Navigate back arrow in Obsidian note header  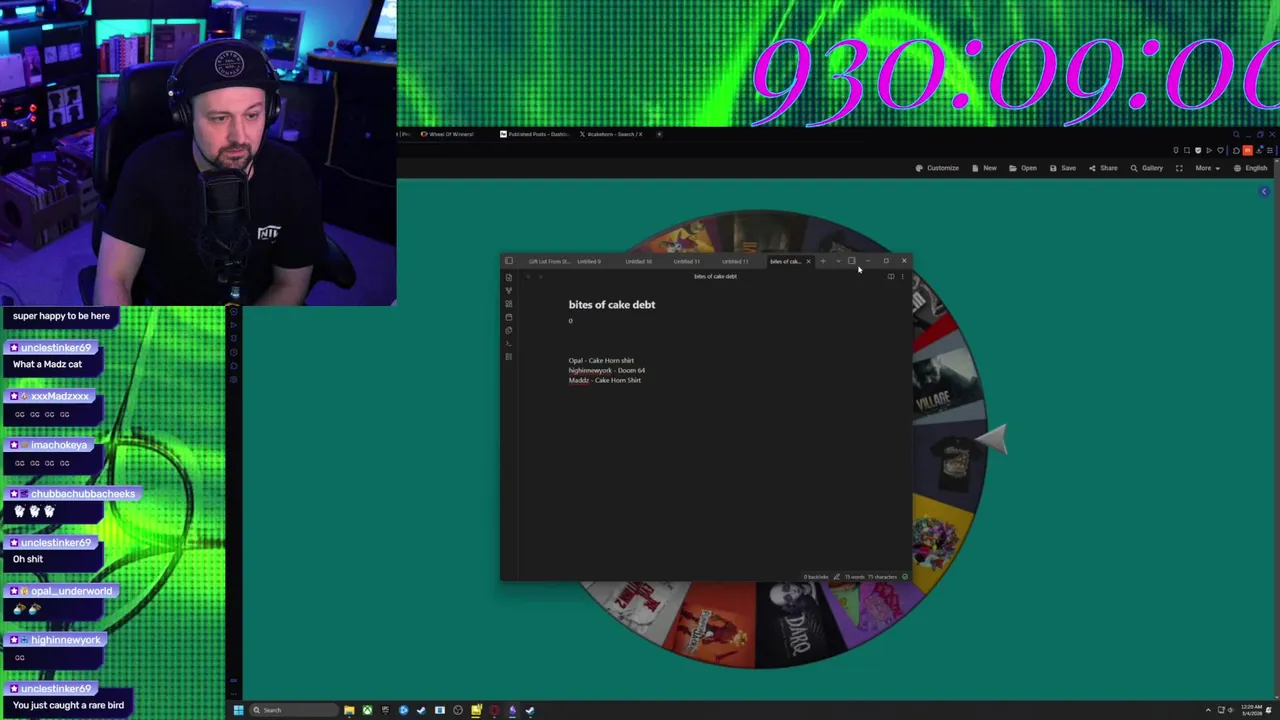click(x=528, y=276)
